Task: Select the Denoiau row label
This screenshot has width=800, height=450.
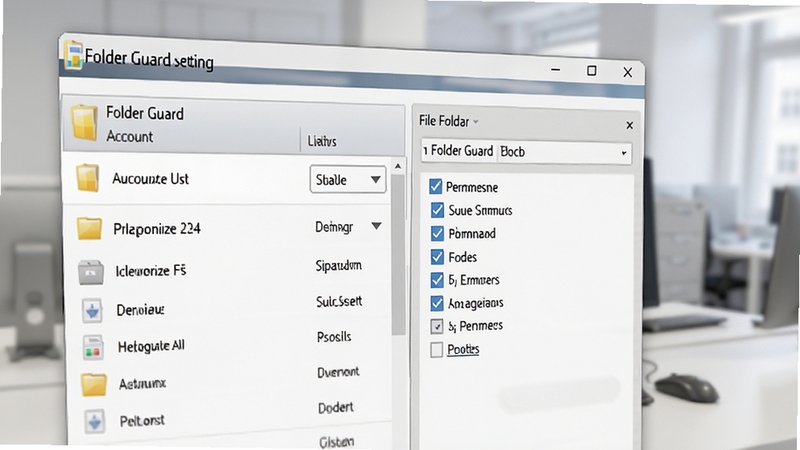Action: tap(140, 310)
